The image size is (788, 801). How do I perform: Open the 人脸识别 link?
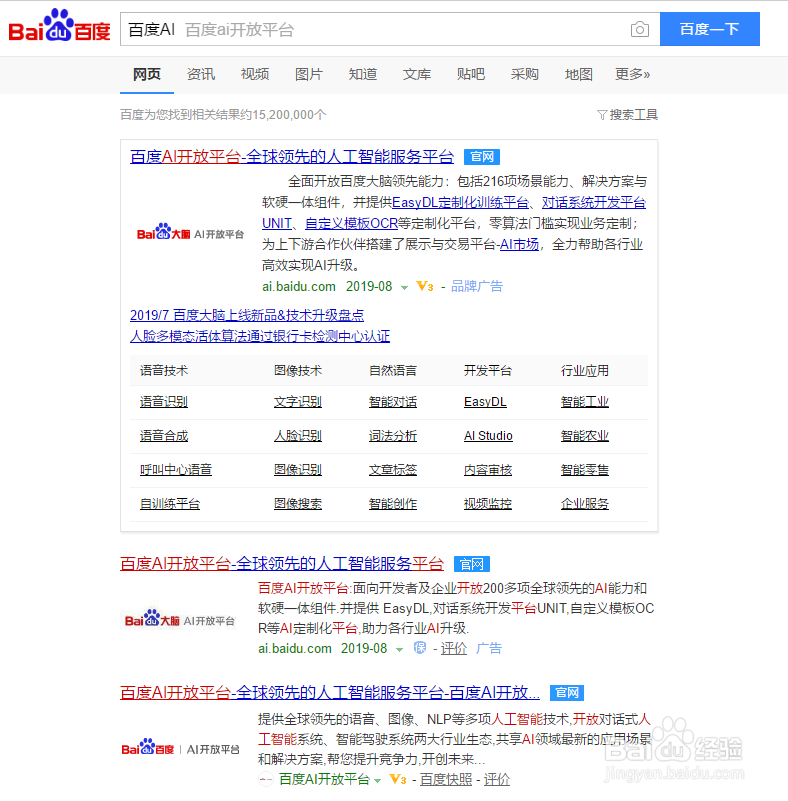pos(298,436)
